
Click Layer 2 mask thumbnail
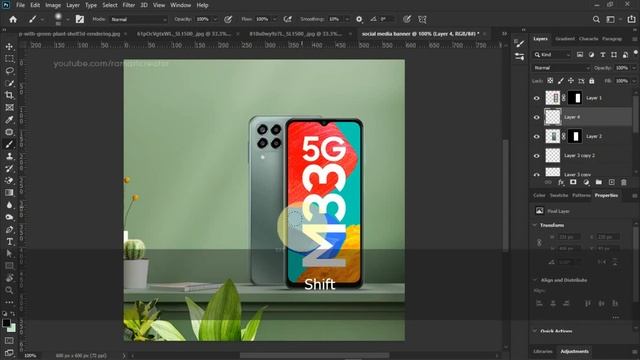(575, 136)
